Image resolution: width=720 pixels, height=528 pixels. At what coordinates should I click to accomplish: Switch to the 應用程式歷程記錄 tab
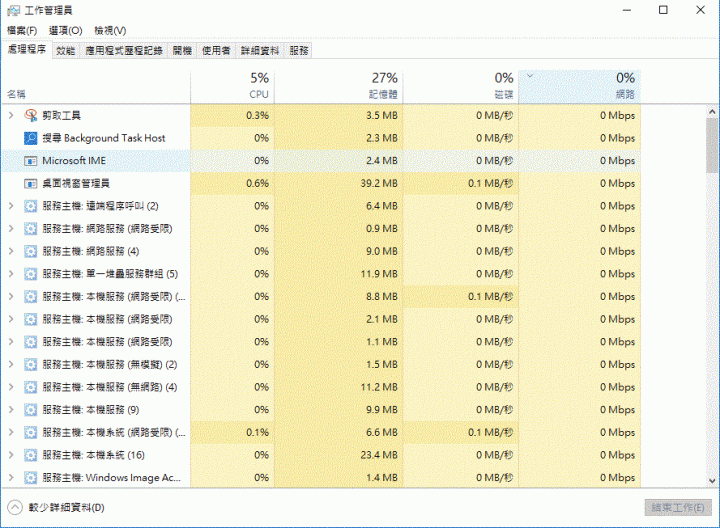[x=124, y=51]
